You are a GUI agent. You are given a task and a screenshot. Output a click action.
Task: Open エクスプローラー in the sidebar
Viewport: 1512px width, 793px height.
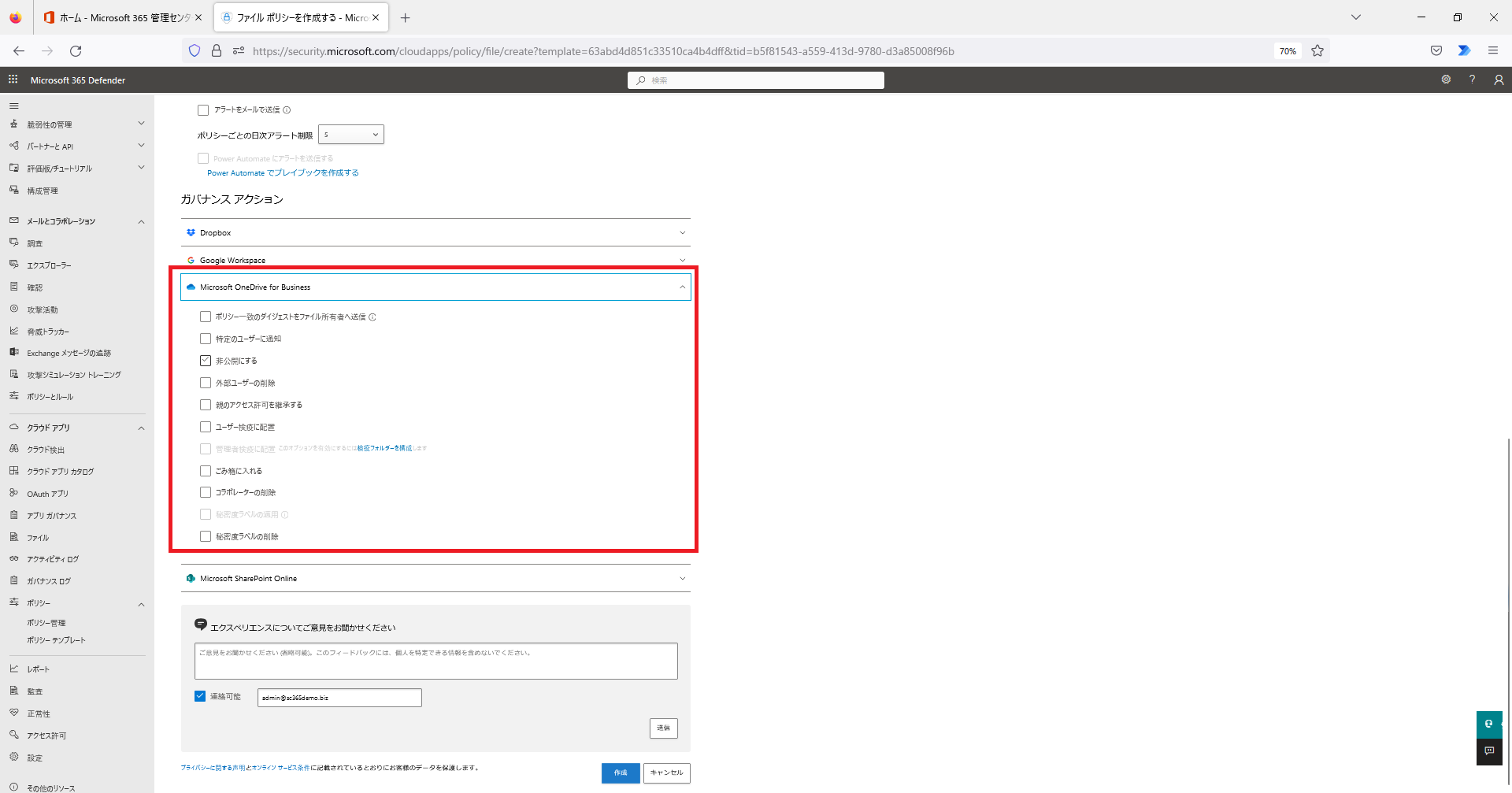tap(49, 265)
